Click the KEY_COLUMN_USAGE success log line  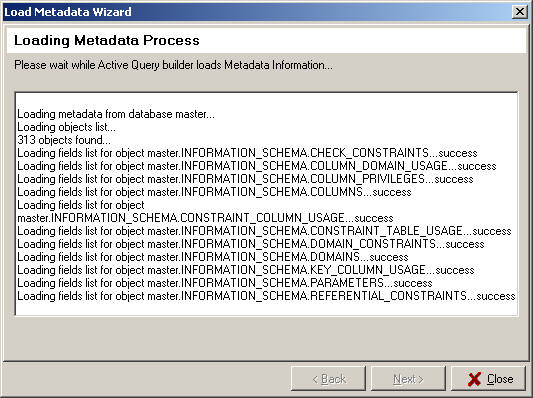246,270
